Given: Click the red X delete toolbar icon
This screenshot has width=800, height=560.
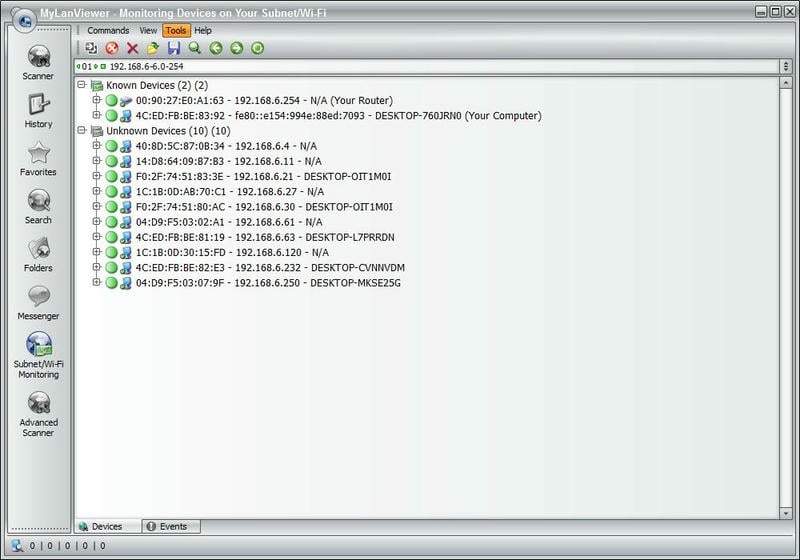Looking at the screenshot, I should (132, 48).
